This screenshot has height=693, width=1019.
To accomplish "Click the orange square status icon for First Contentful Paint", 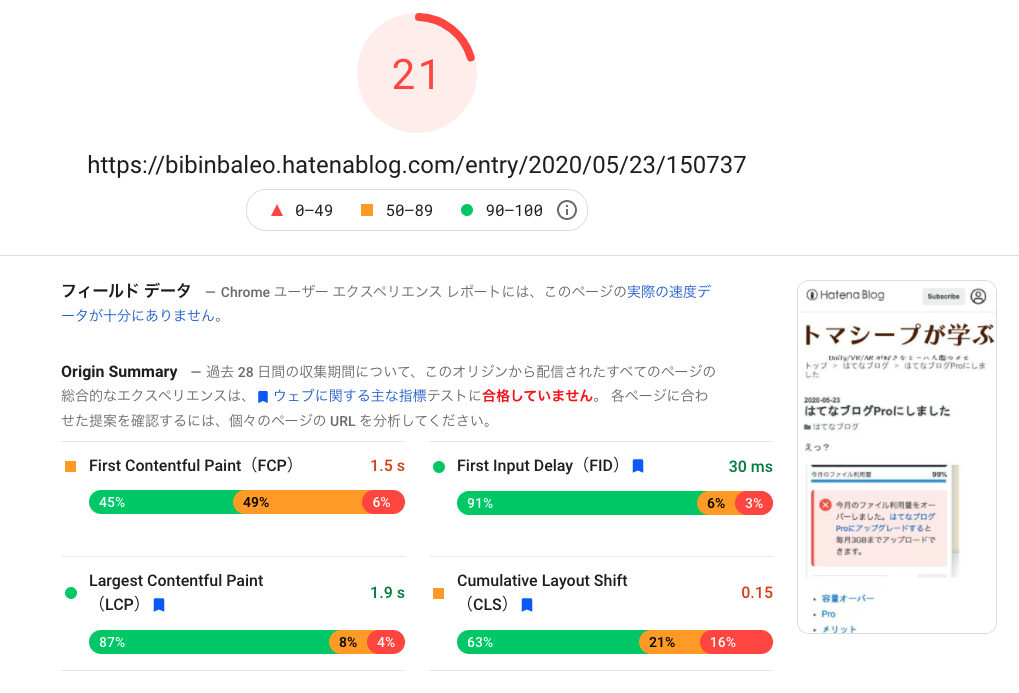I will (68, 465).
